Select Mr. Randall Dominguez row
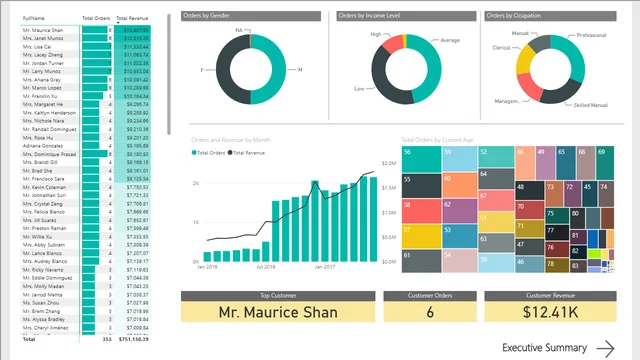Image resolution: width=640 pixels, height=360 pixels. click(x=86, y=129)
